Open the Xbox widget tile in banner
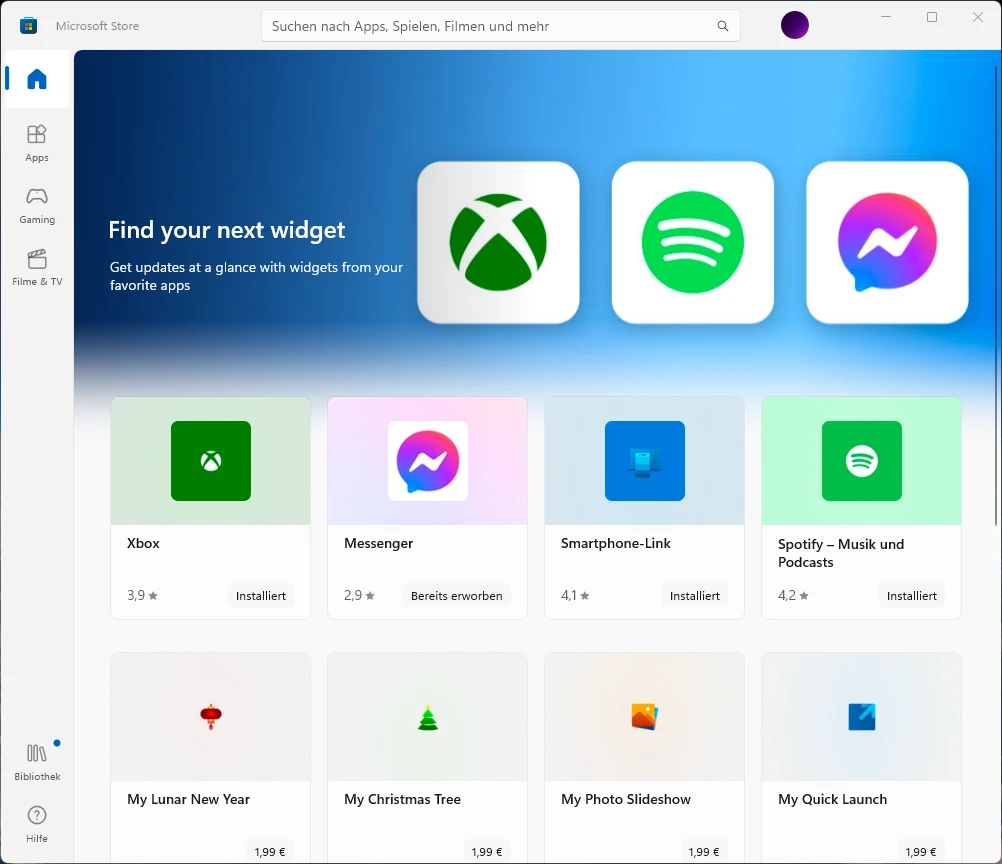The image size is (1002, 864). pos(498,242)
